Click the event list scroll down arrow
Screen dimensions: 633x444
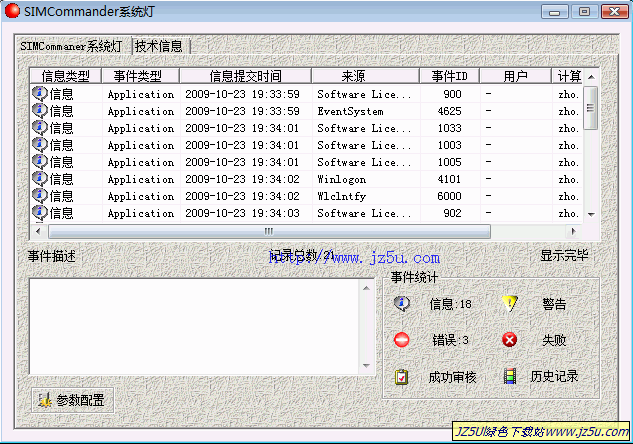[x=591, y=214]
